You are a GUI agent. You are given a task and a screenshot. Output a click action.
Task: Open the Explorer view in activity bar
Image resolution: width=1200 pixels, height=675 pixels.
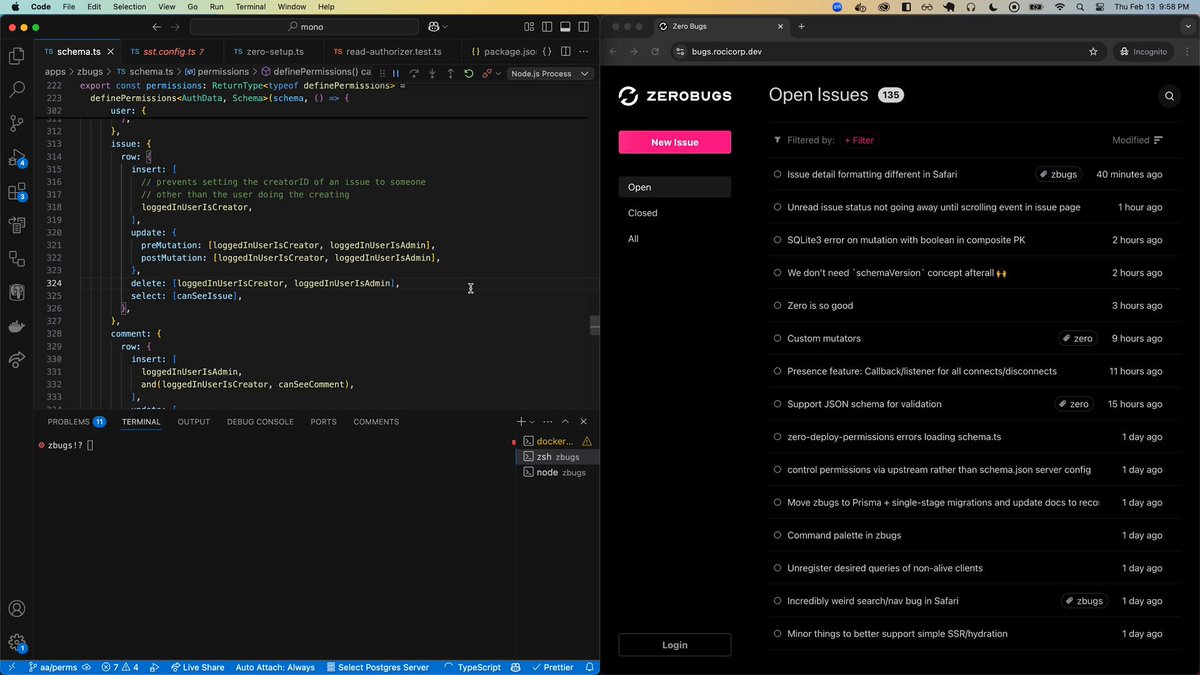point(17,56)
